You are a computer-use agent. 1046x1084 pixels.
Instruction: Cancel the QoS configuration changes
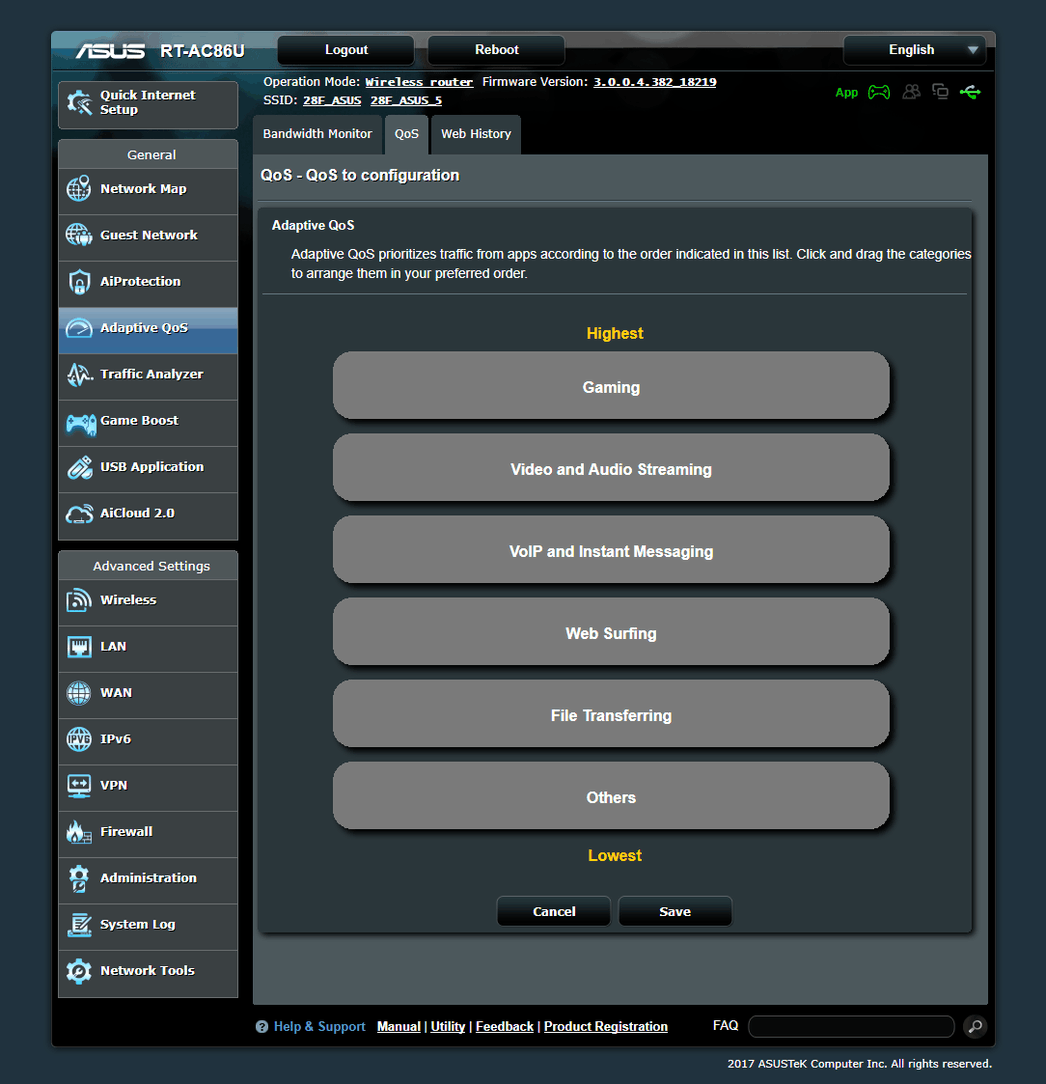pos(554,912)
